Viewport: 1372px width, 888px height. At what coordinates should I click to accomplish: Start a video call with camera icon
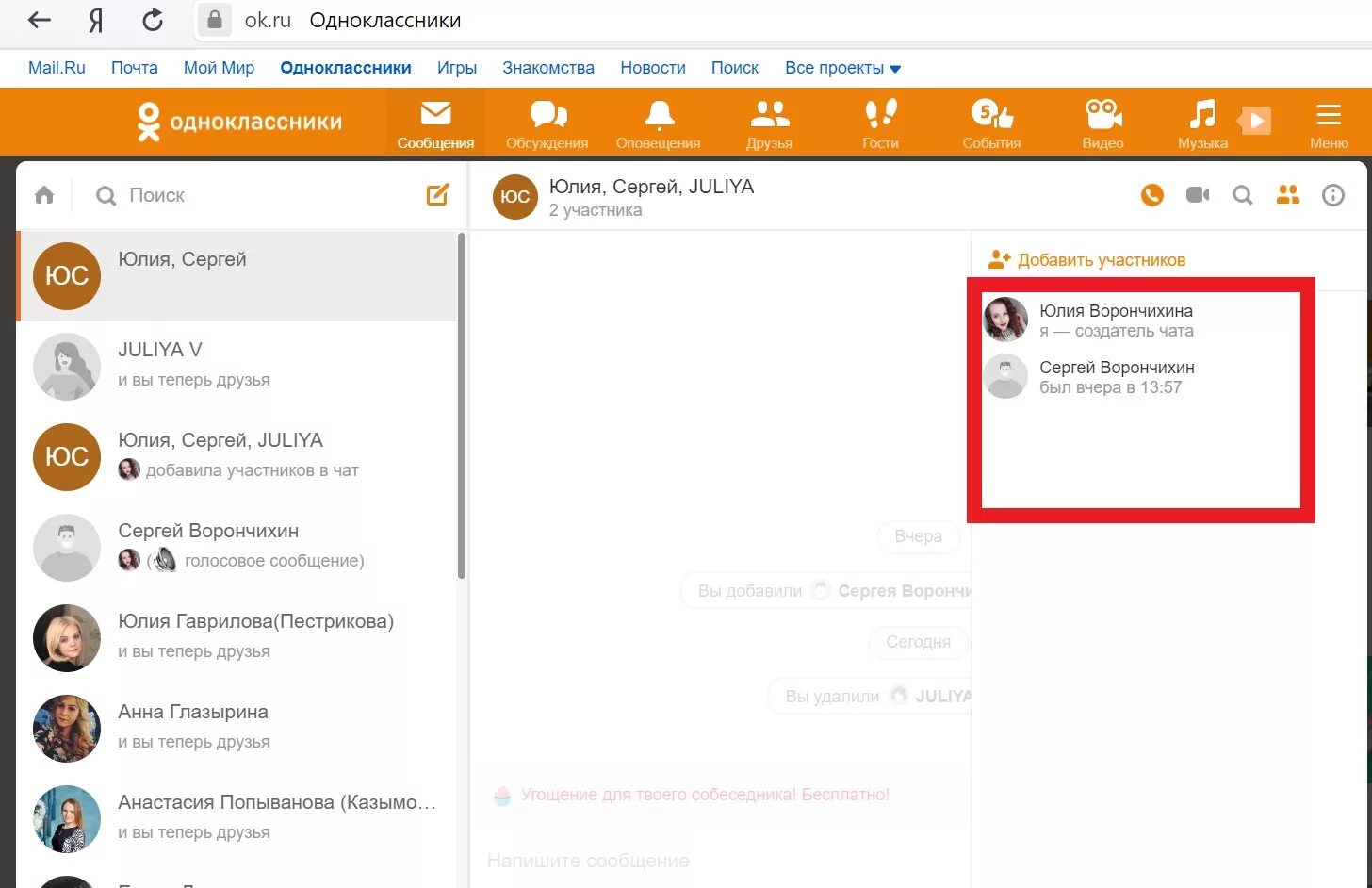tap(1198, 195)
